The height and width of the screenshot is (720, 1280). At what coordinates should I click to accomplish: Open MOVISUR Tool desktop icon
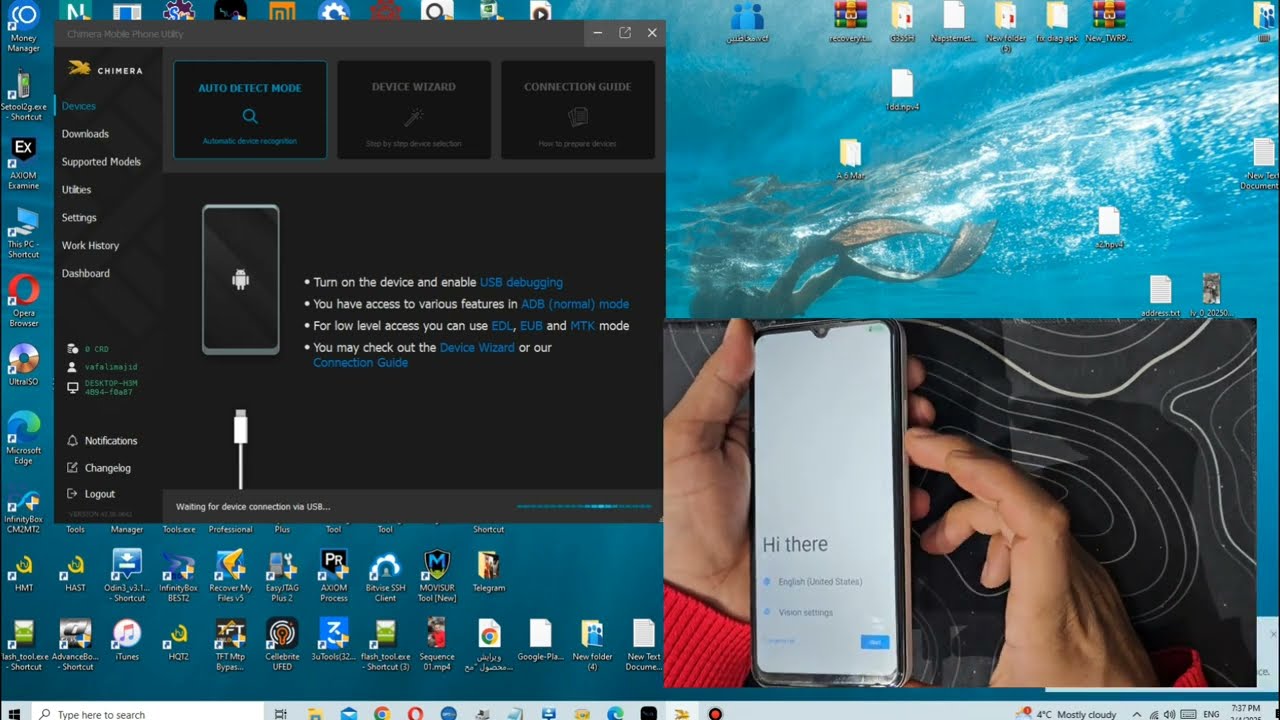[x=438, y=575]
